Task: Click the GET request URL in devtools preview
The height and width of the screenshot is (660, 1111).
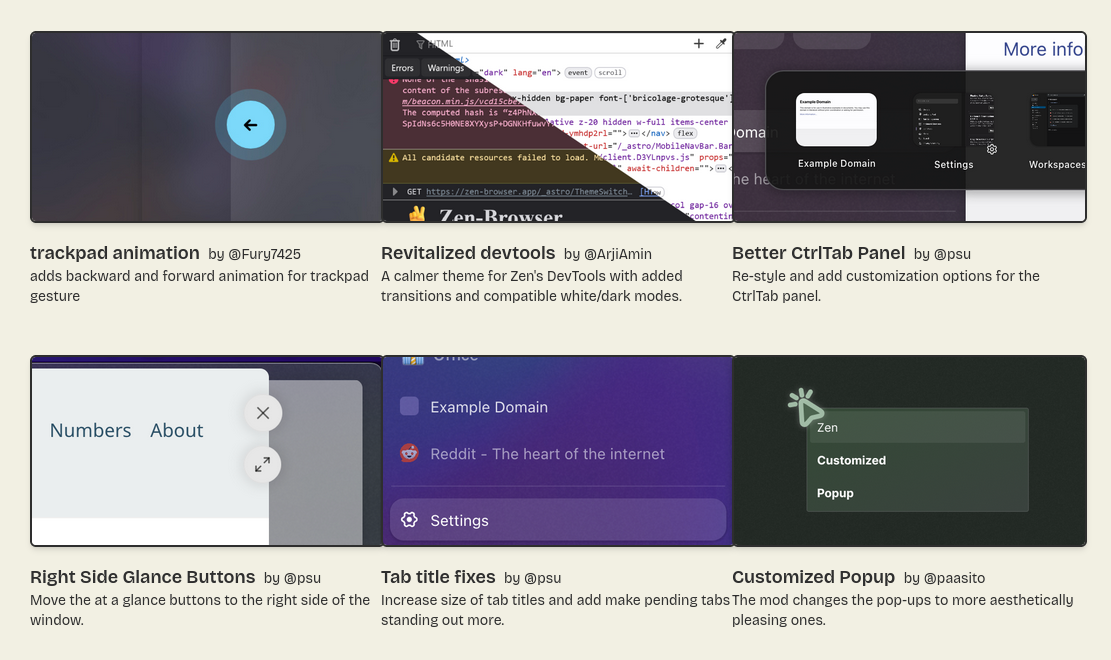Action: click(529, 191)
